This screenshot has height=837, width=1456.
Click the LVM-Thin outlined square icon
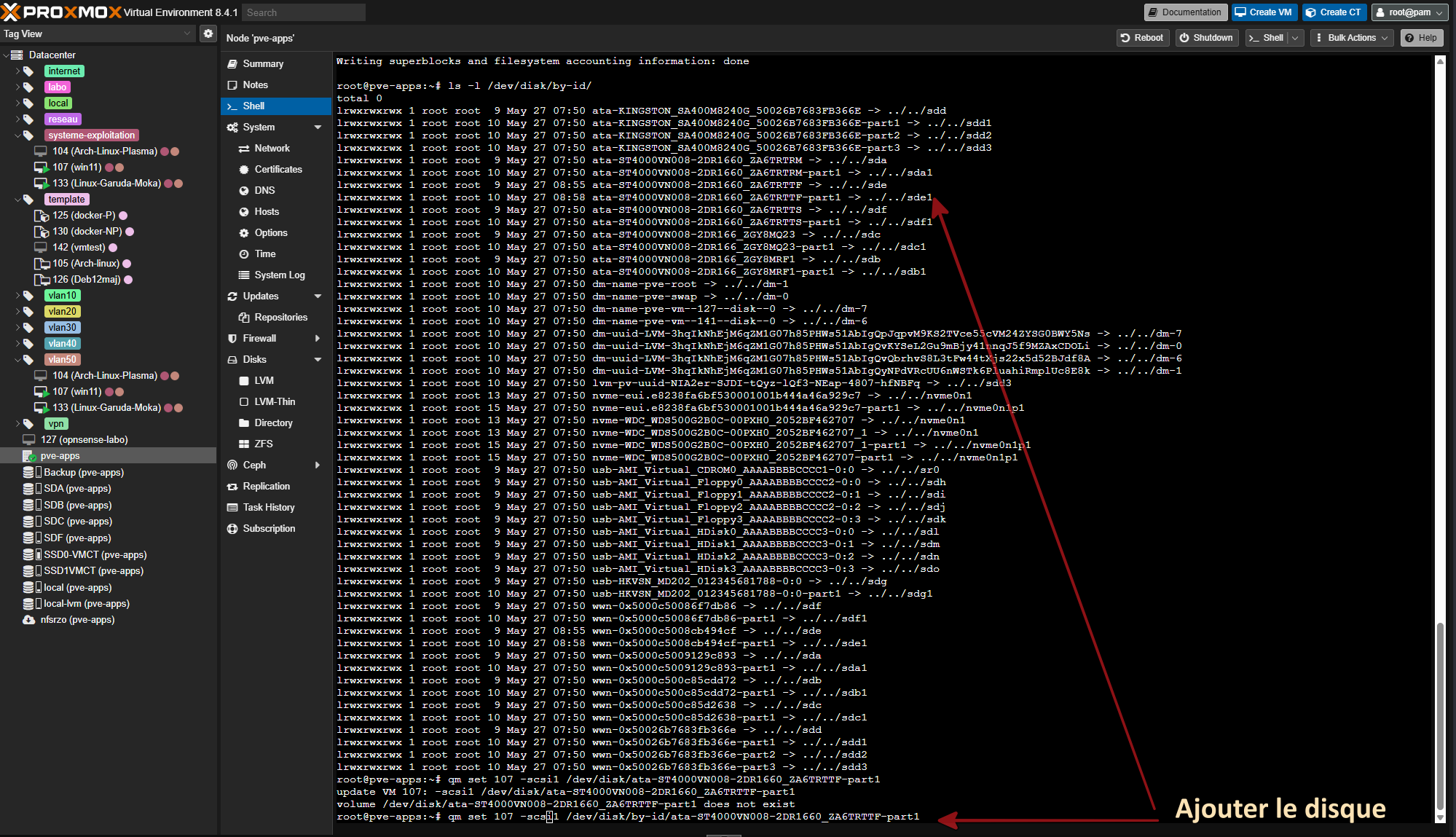[244, 402]
